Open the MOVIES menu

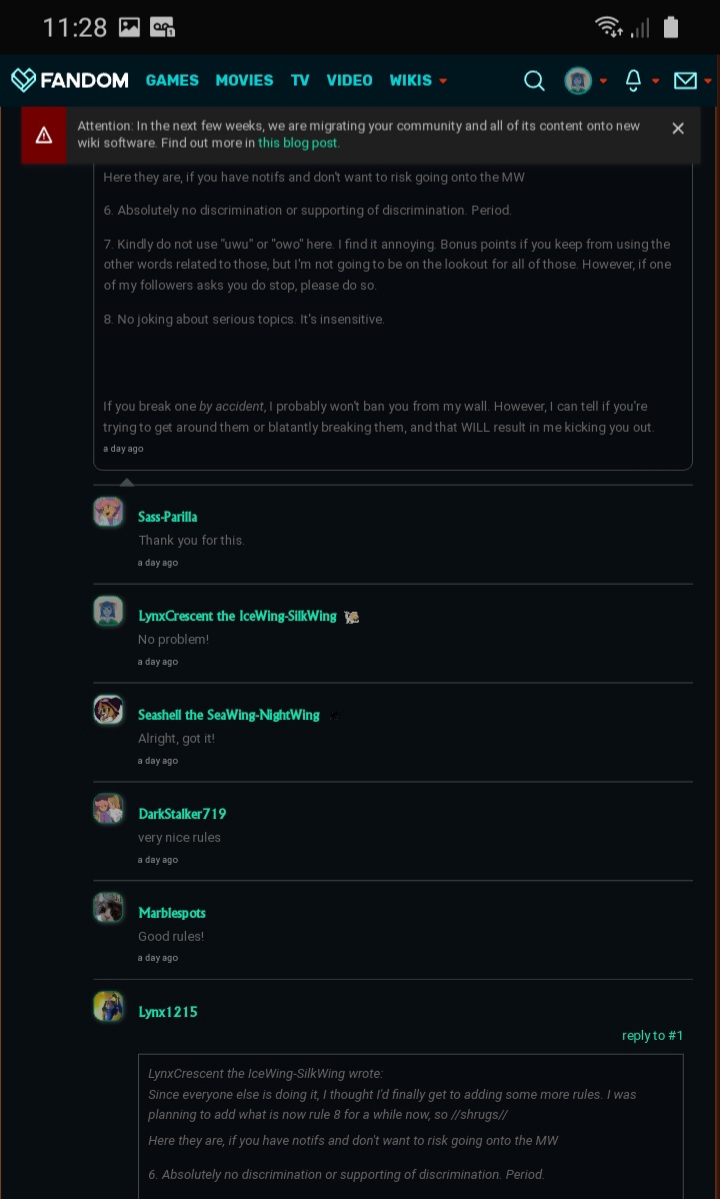(x=244, y=80)
